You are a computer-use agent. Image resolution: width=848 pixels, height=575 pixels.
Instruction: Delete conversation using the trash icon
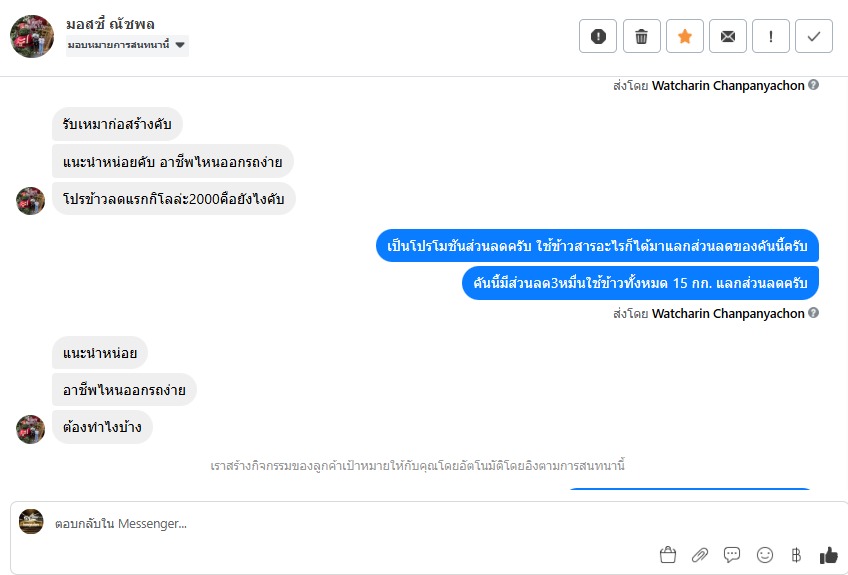coord(641,36)
